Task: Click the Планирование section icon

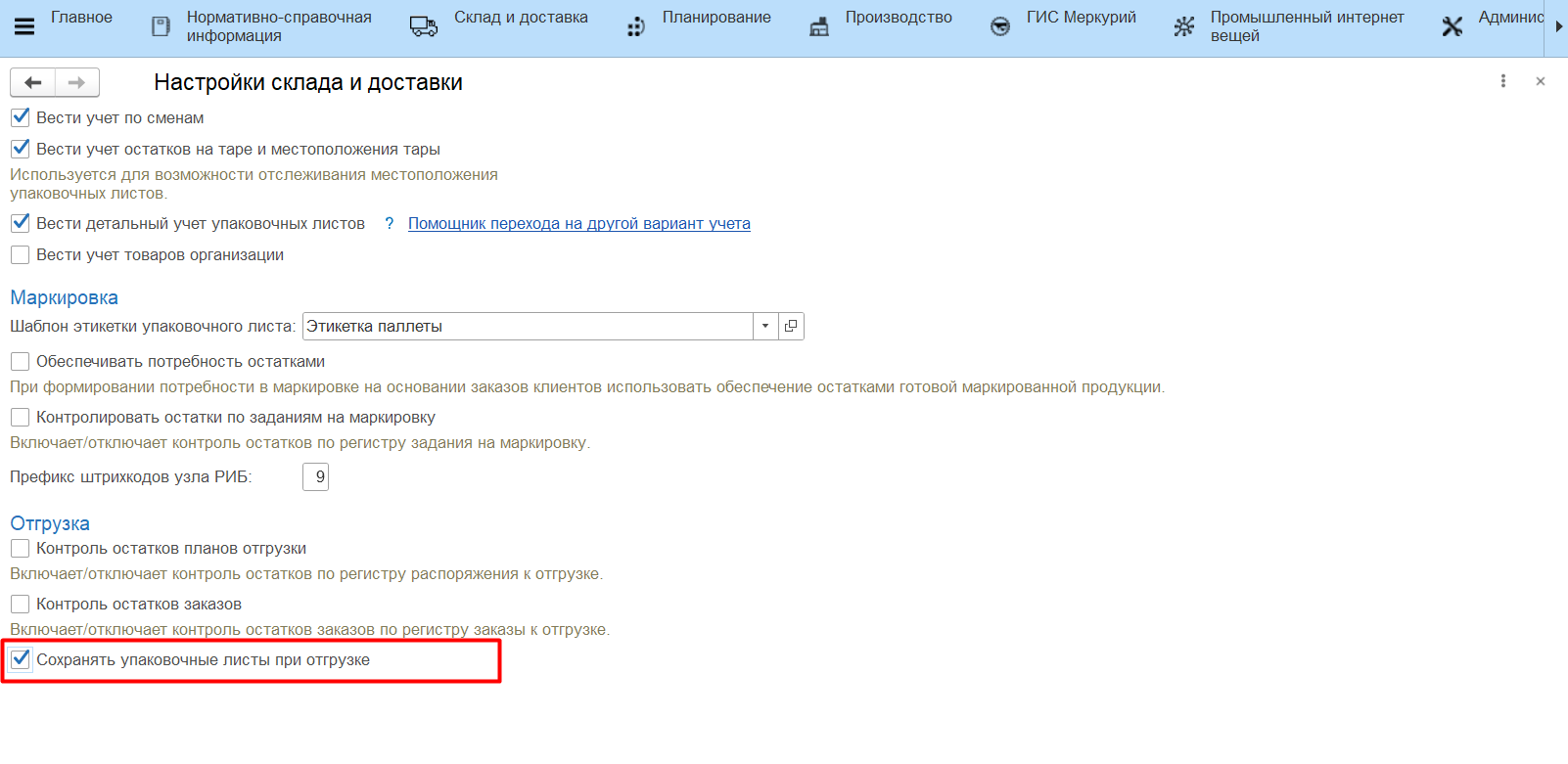Action: click(x=636, y=26)
